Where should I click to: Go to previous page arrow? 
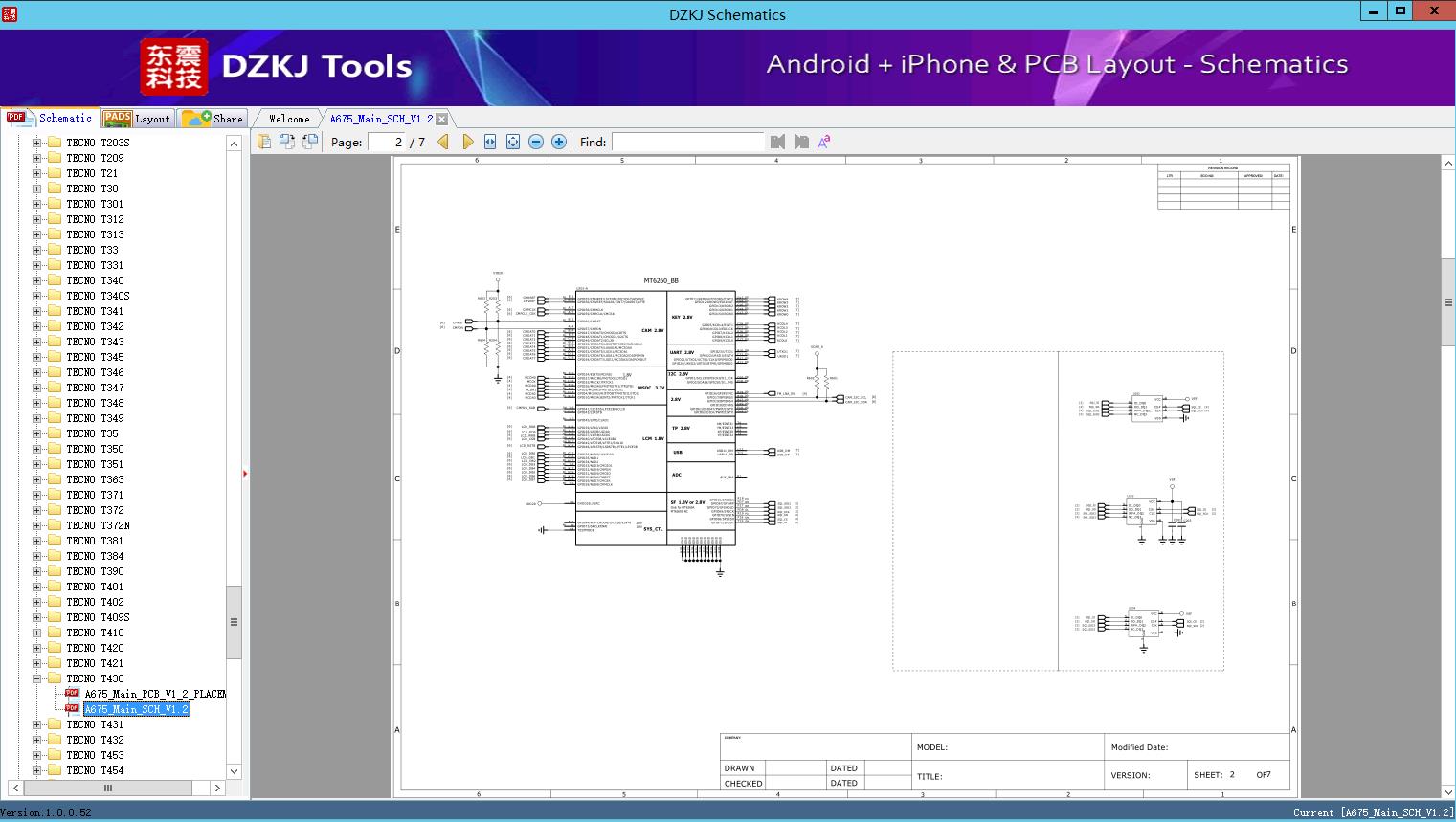click(443, 142)
